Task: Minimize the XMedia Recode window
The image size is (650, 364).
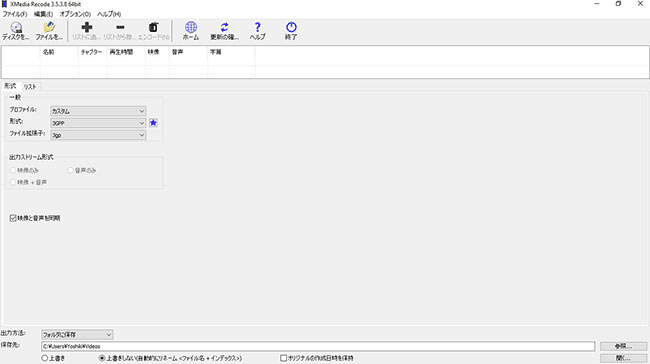Action: coord(597,4)
